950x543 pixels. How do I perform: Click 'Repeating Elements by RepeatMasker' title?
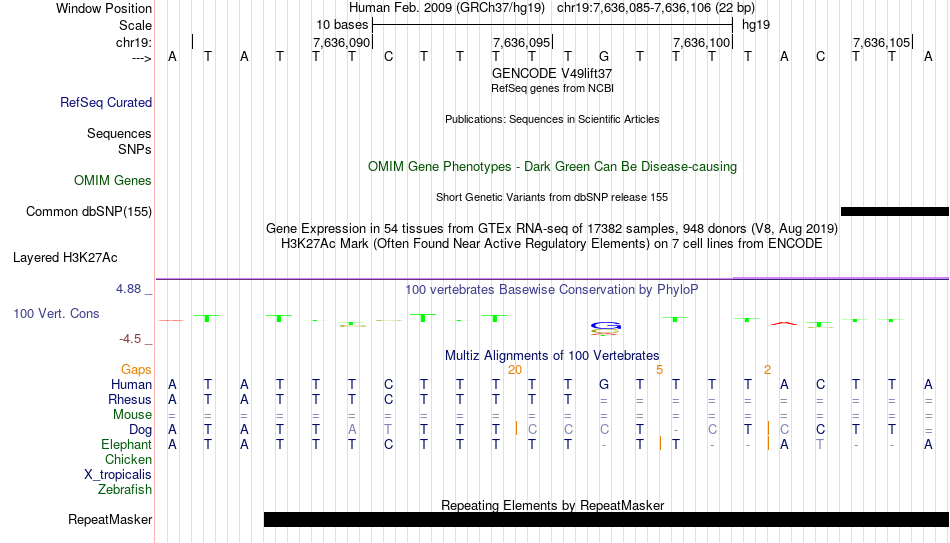tap(552, 505)
